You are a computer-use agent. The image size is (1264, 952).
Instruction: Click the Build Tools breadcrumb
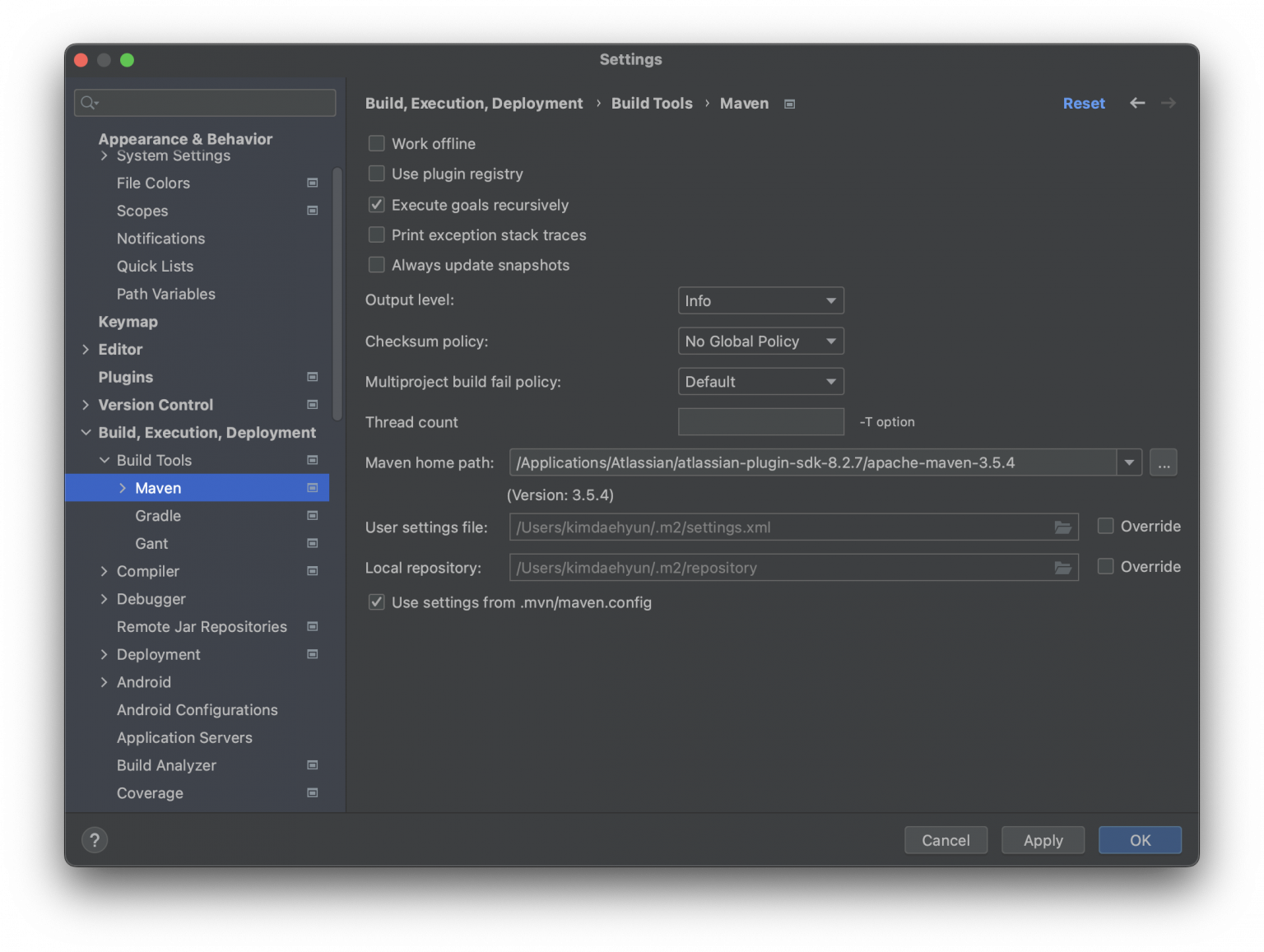pyautogui.click(x=652, y=103)
